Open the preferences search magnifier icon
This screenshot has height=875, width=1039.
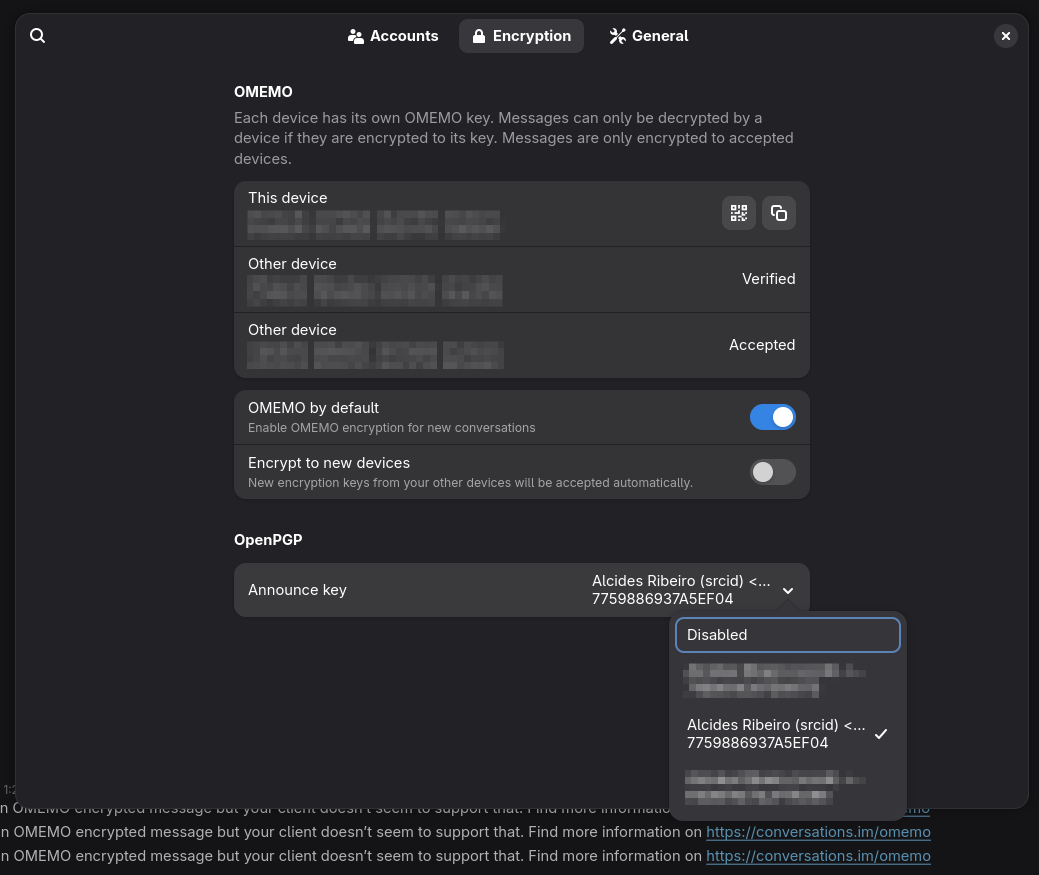38,36
